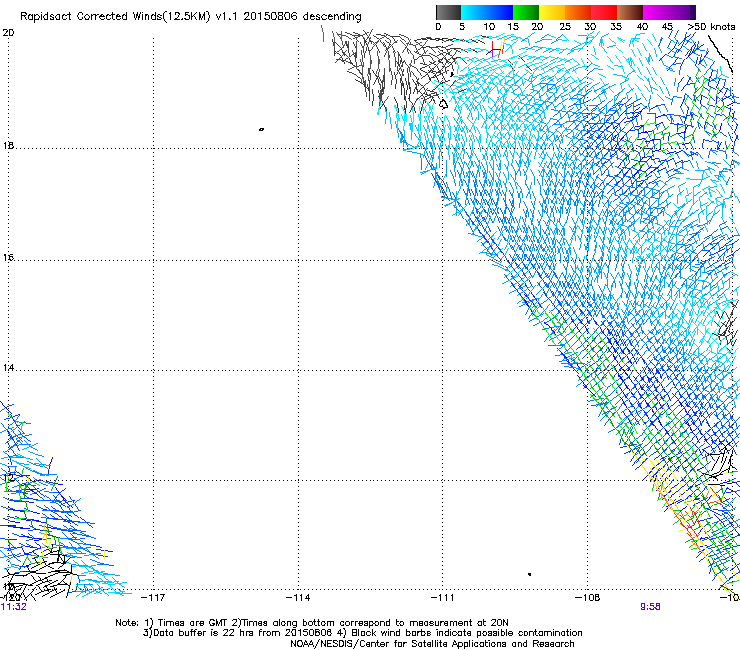Click 'Black wind barbs indicate possible contamination' note
This screenshot has height=650, width=740.
pyautogui.click(x=467, y=633)
